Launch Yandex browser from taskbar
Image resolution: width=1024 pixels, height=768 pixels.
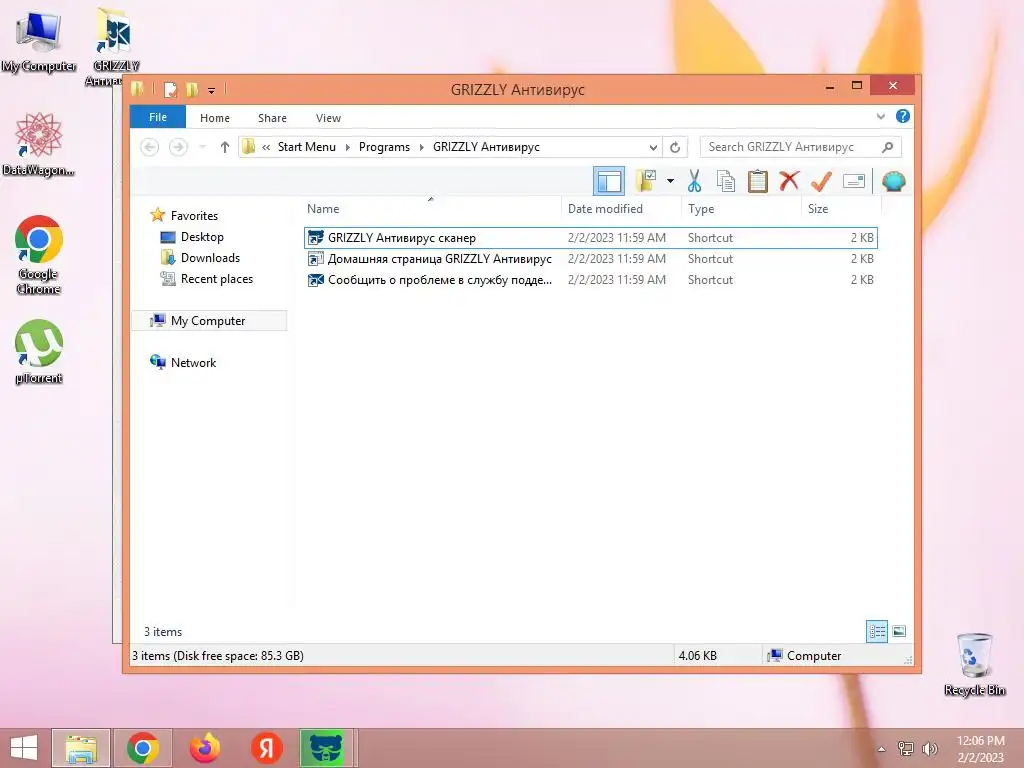[x=266, y=748]
